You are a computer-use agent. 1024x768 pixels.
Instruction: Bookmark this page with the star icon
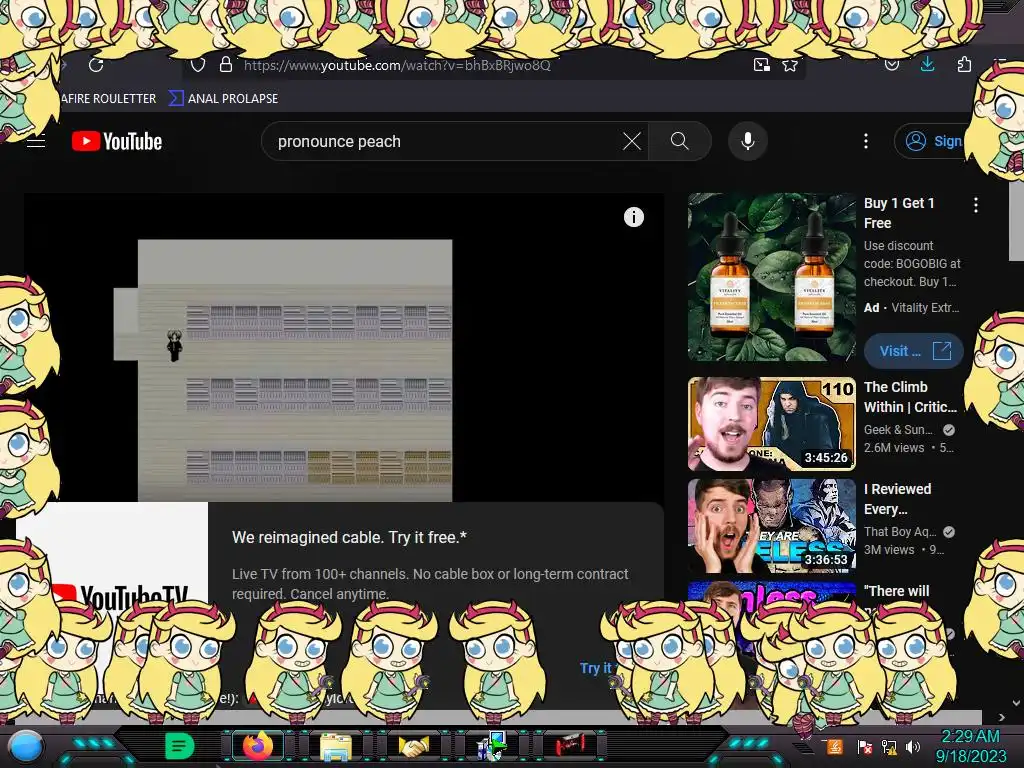790,65
